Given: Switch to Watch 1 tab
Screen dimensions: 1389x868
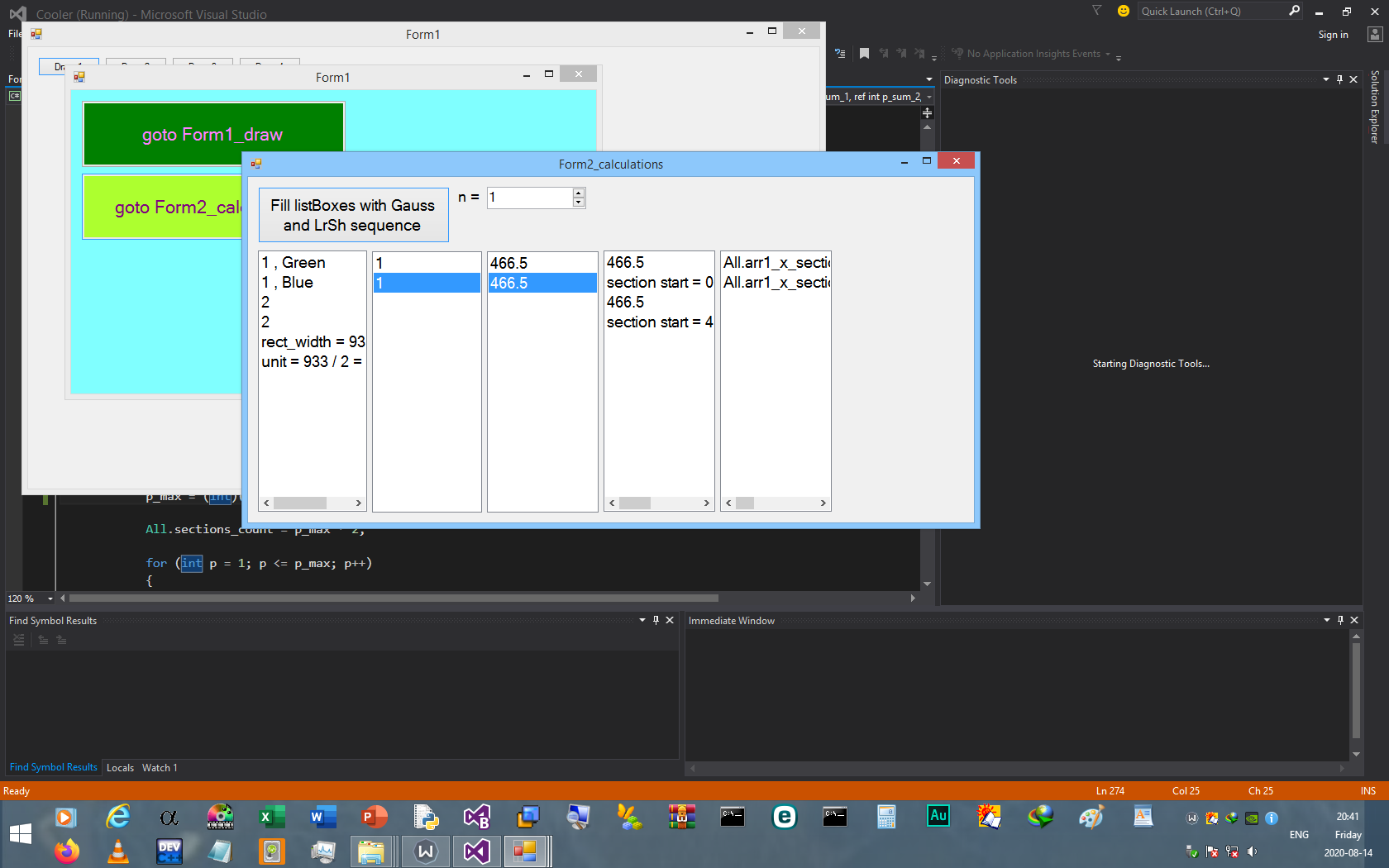Looking at the screenshot, I should click(x=160, y=768).
